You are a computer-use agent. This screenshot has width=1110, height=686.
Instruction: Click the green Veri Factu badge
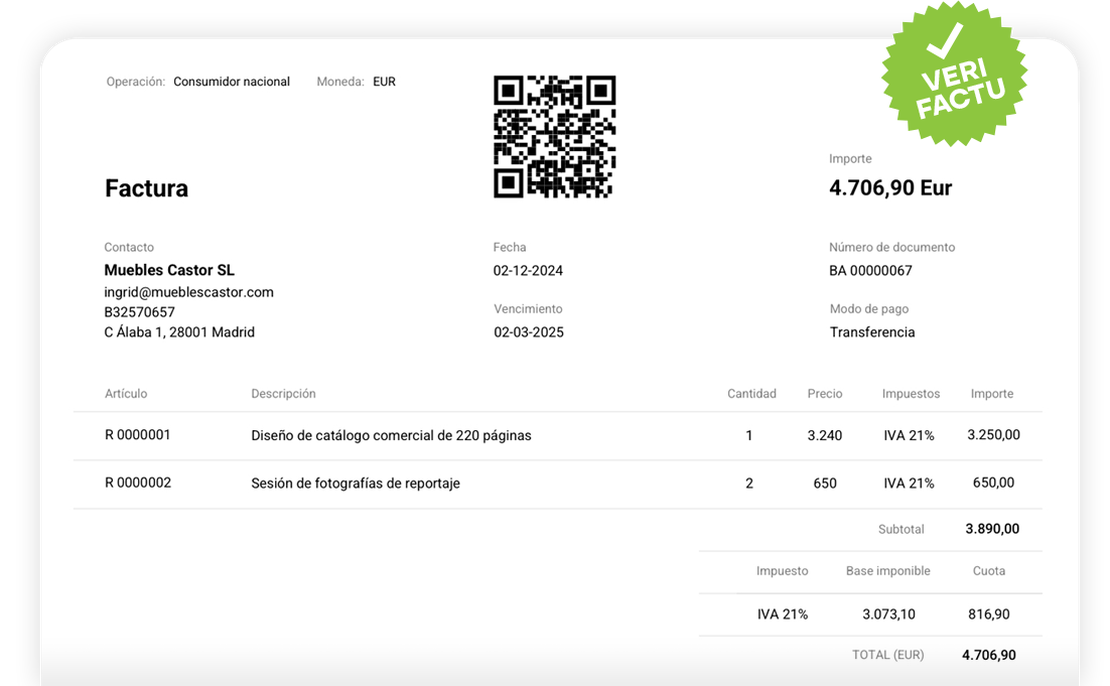pyautogui.click(x=954, y=75)
